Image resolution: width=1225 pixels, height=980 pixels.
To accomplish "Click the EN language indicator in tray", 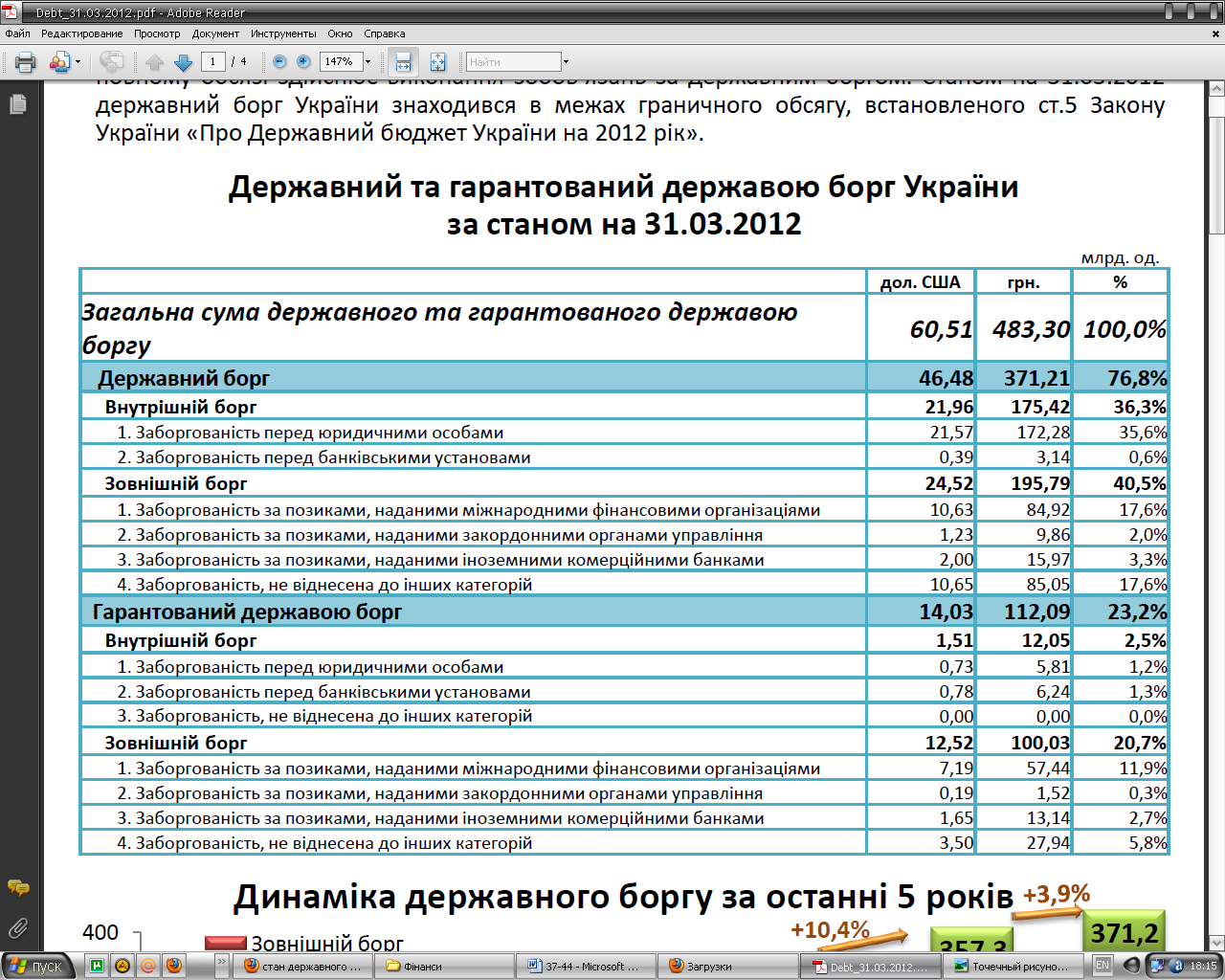I will click(1102, 966).
